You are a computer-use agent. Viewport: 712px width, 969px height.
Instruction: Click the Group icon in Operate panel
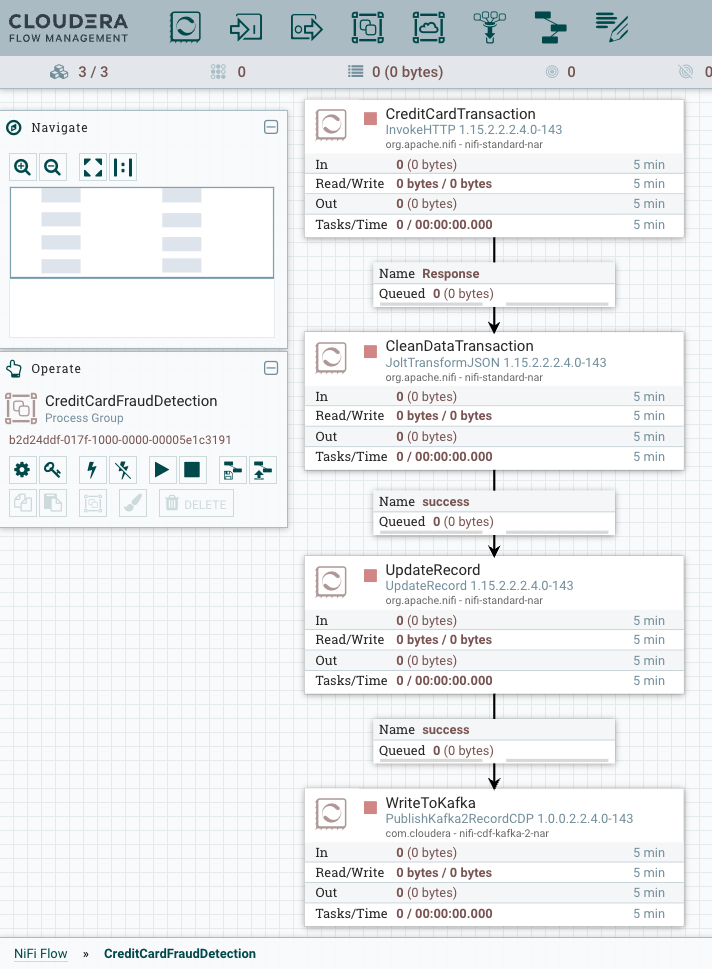pos(93,503)
